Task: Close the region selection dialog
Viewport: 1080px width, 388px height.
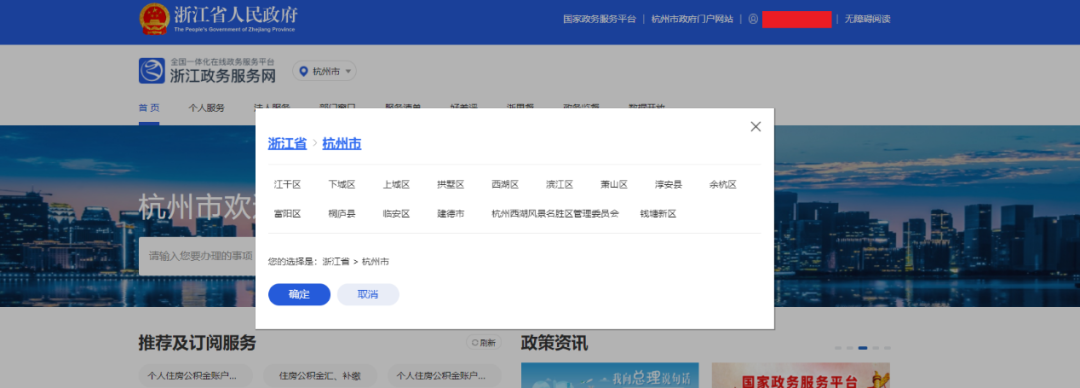Action: (x=756, y=127)
